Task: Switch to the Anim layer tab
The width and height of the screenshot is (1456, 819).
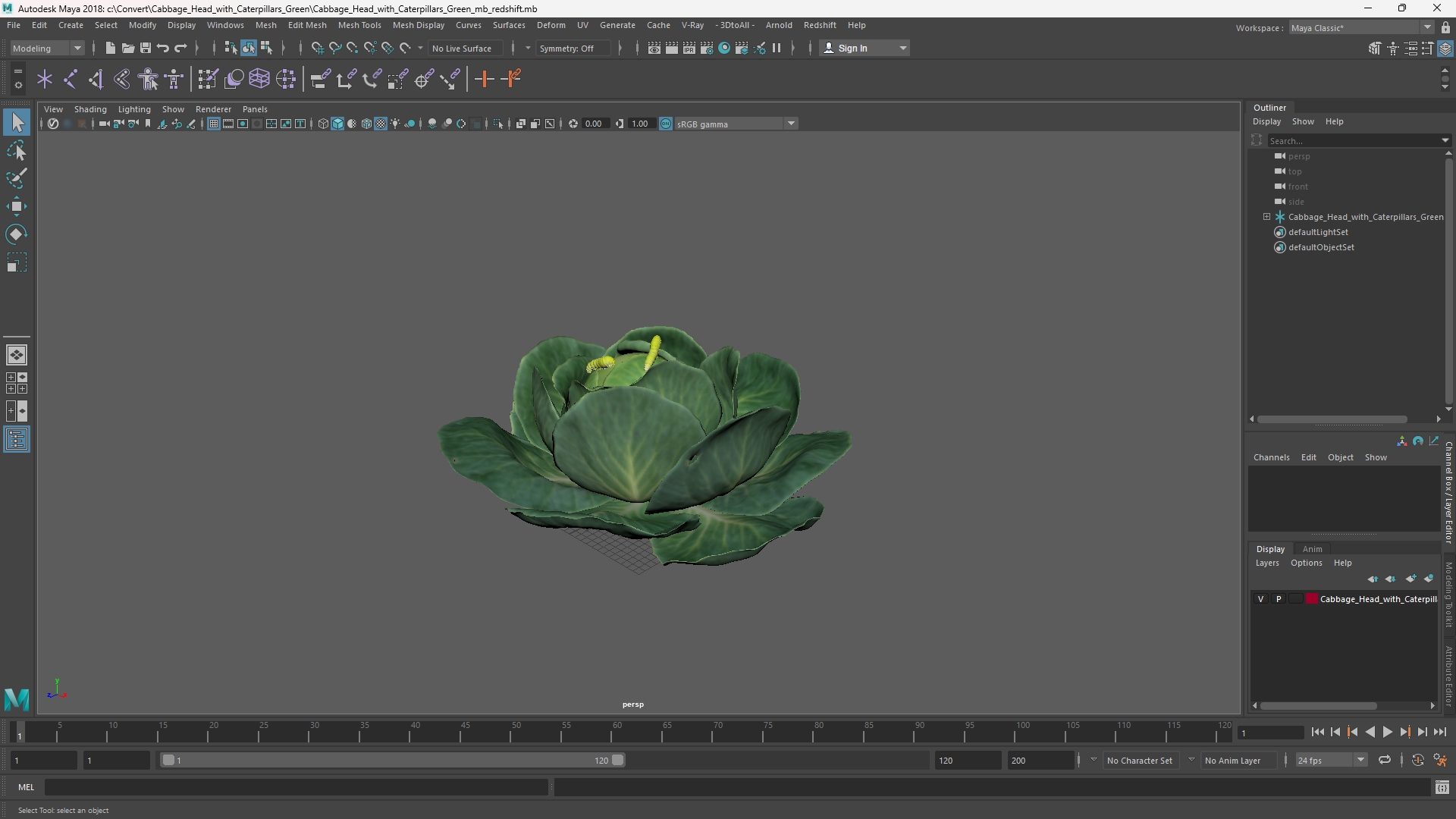Action: [x=1313, y=549]
